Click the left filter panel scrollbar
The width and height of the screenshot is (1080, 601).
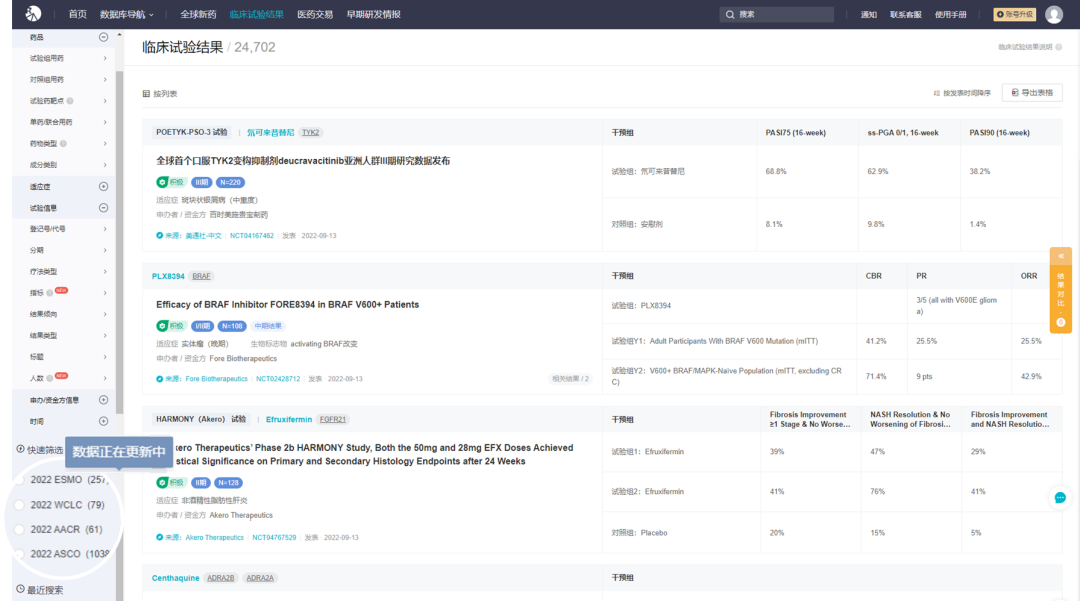click(120, 241)
